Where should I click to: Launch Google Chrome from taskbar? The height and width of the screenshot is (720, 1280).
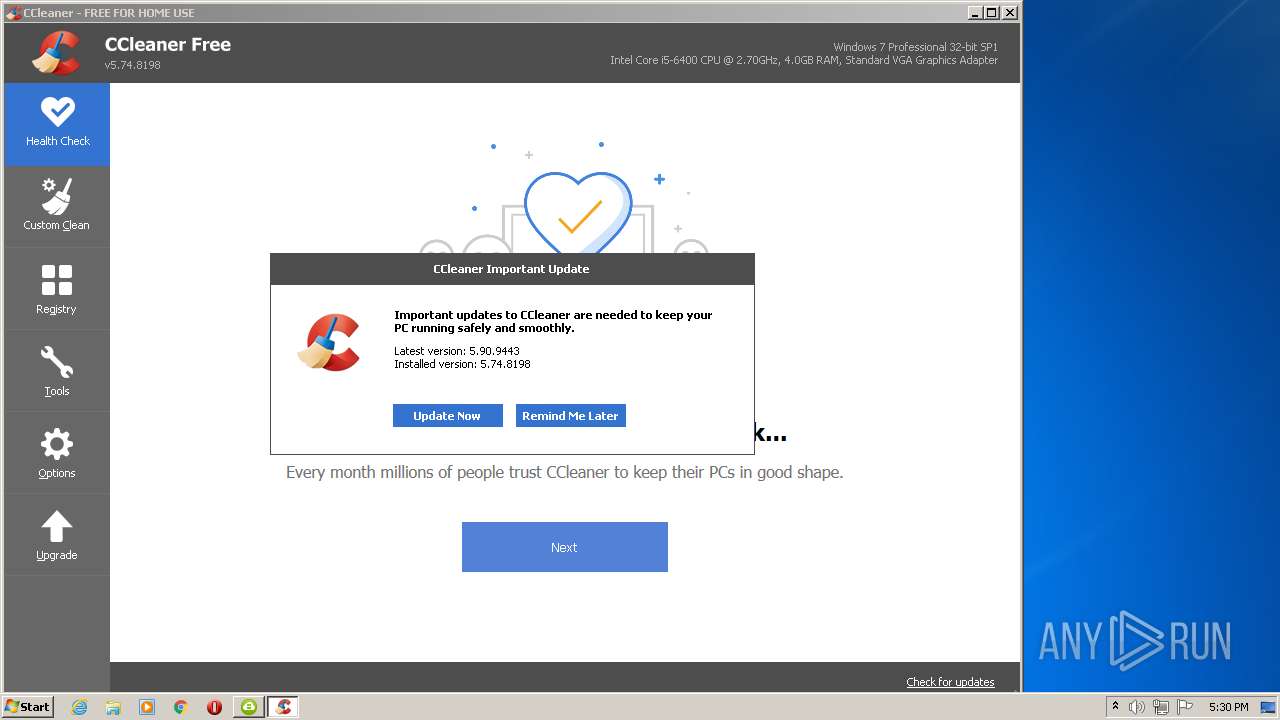click(181, 707)
